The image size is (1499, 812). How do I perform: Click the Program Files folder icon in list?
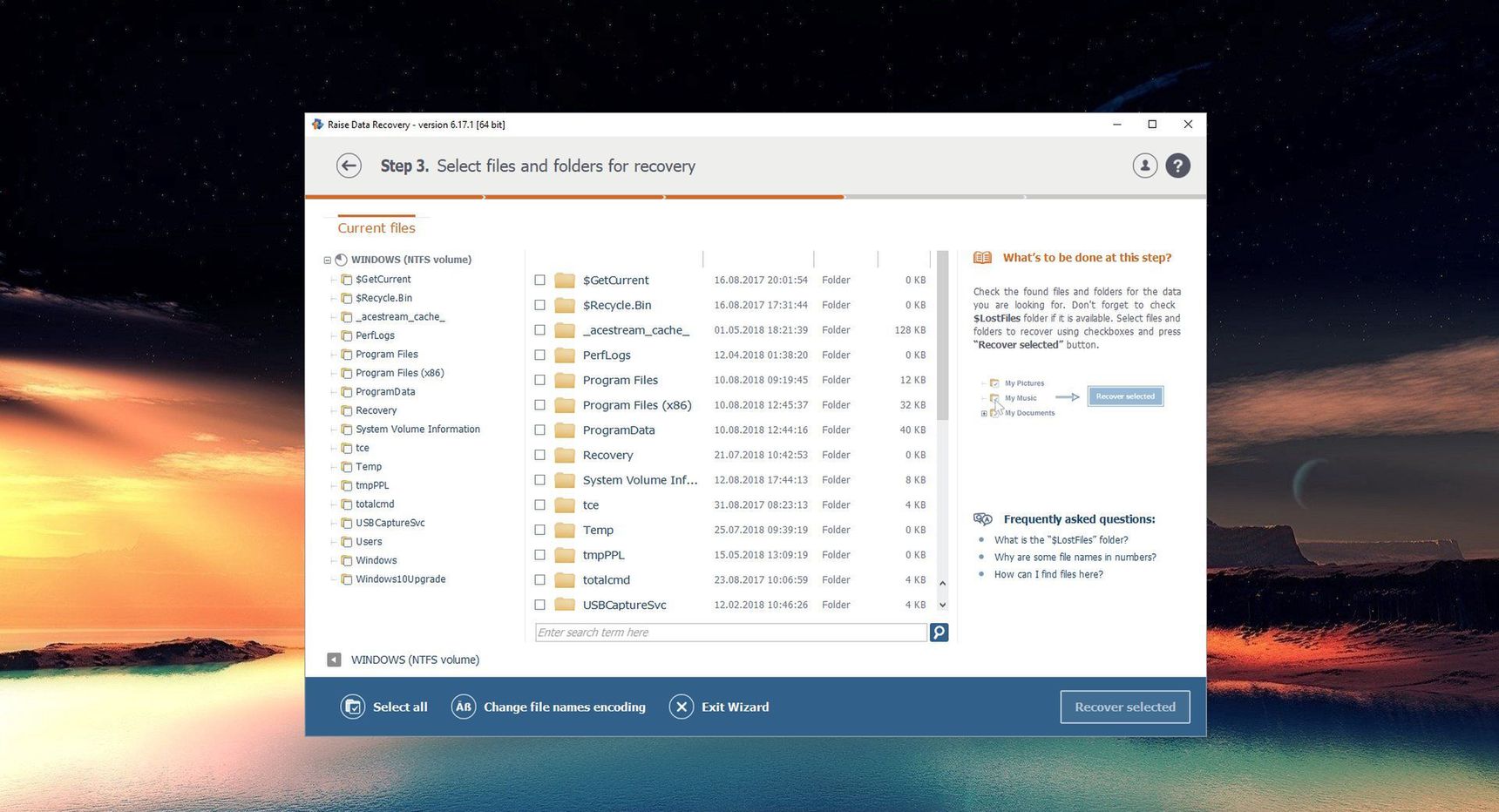[x=565, y=380]
